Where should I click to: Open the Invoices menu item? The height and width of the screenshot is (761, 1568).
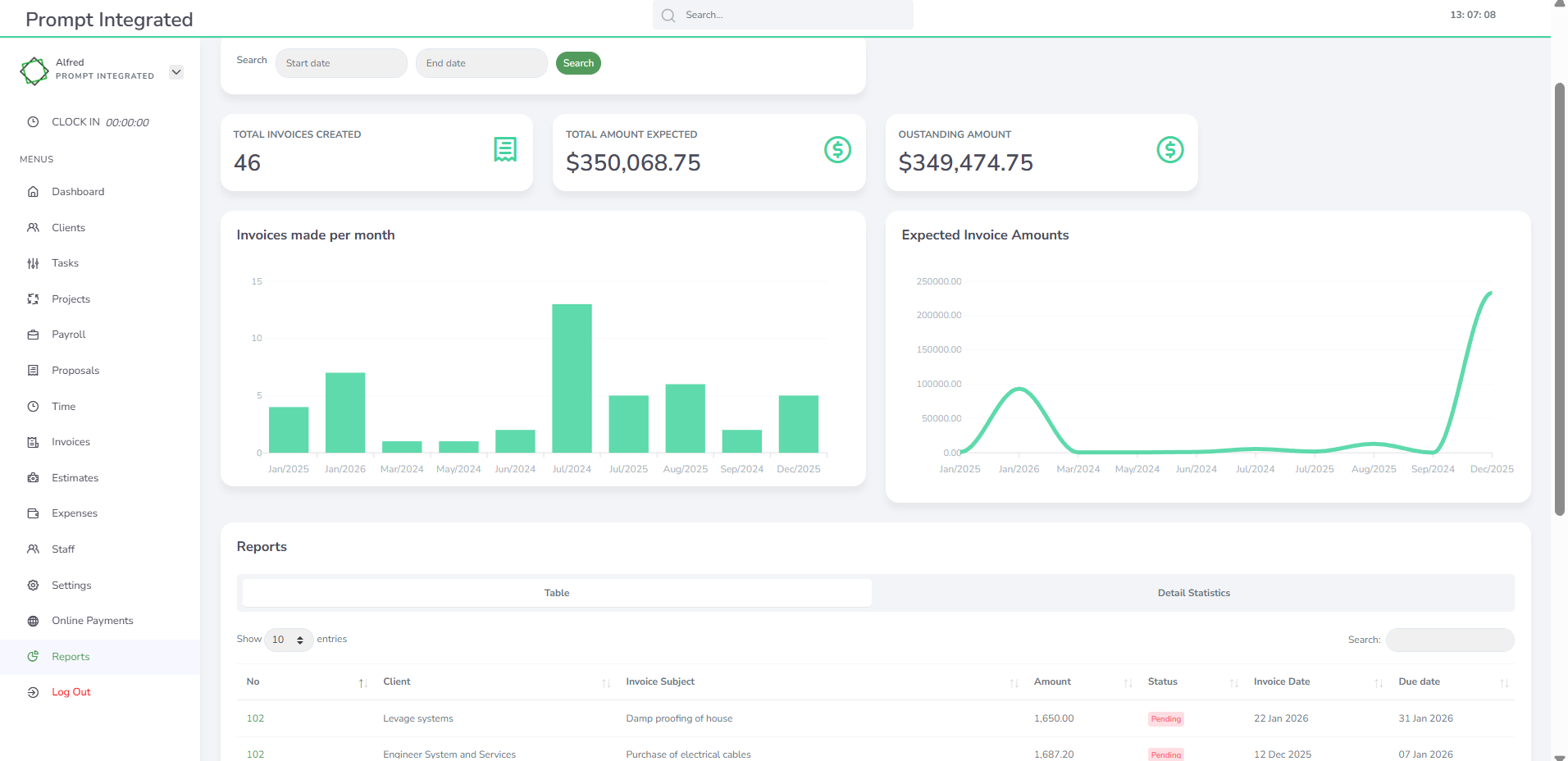pyautogui.click(x=71, y=442)
